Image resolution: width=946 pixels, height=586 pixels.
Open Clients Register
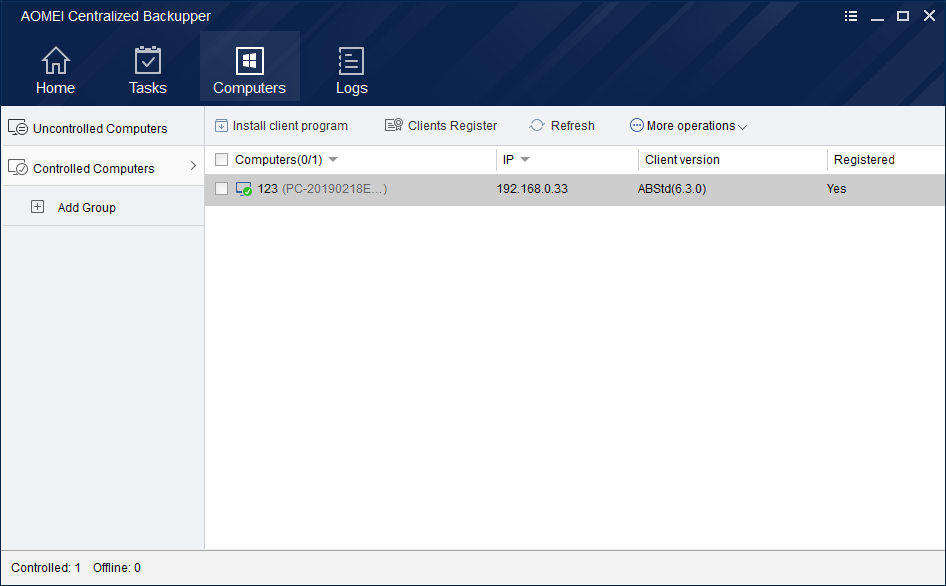click(441, 126)
